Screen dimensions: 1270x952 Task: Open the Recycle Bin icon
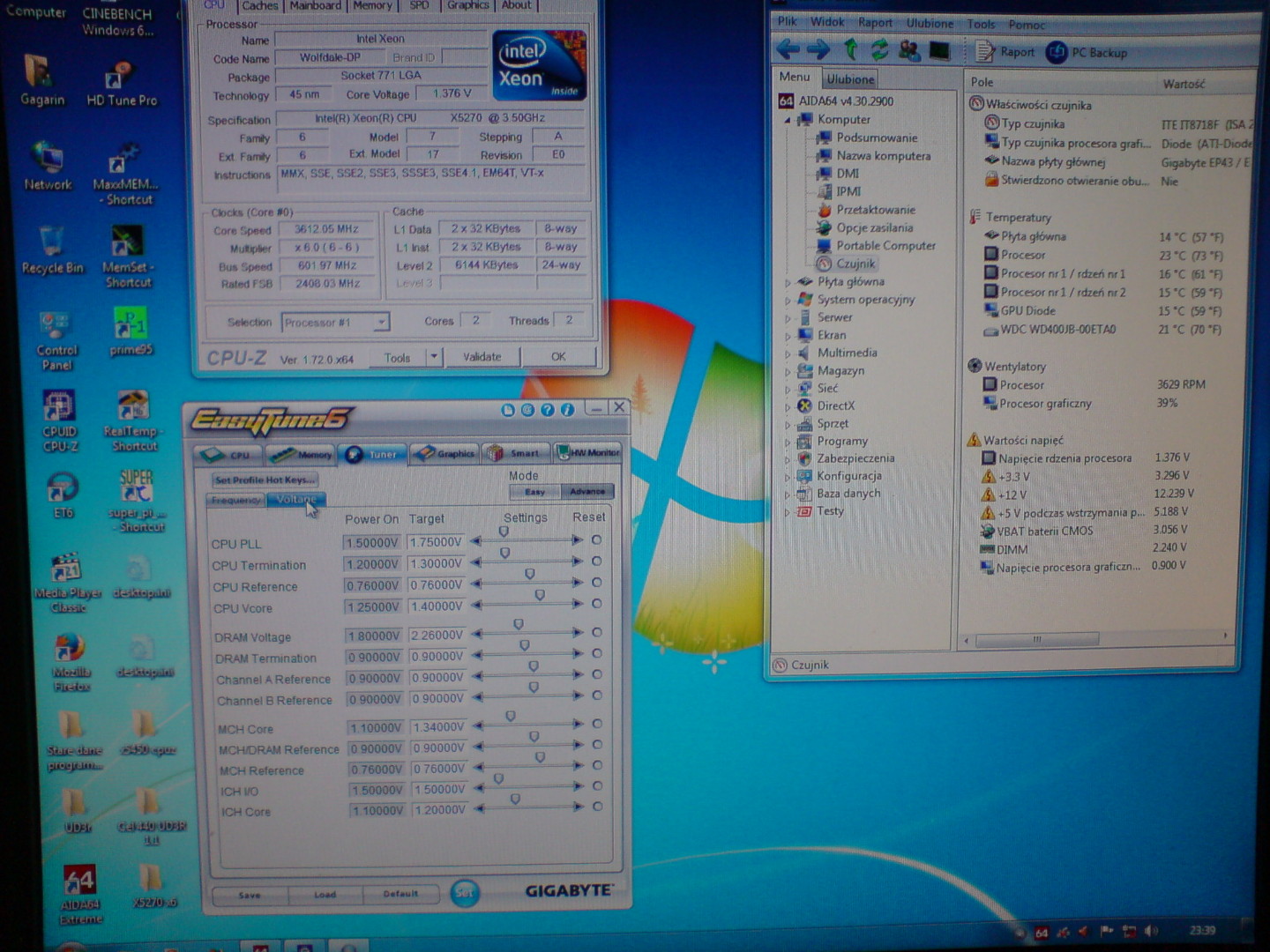tap(51, 249)
